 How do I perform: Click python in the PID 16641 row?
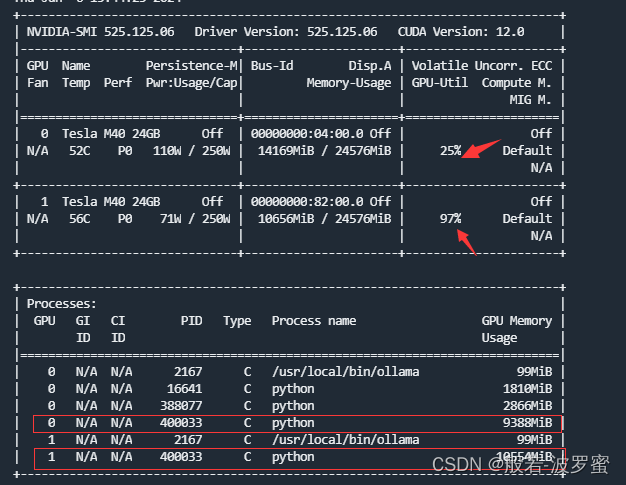[293, 390]
